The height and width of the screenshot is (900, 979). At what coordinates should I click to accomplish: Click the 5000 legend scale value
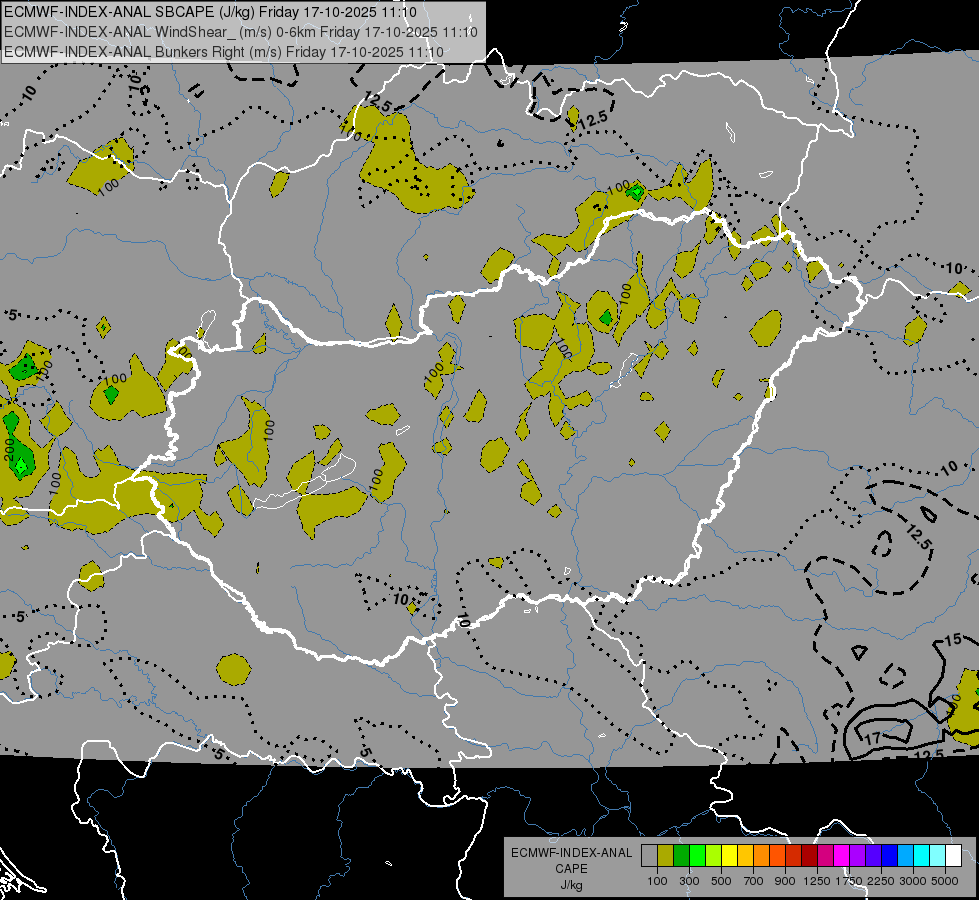pyautogui.click(x=945, y=881)
